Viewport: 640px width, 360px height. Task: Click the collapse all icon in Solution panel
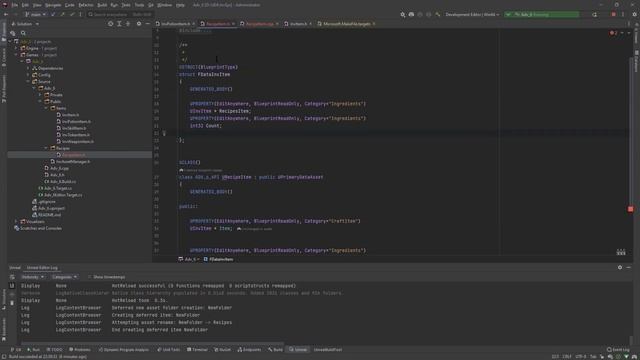[128, 24]
